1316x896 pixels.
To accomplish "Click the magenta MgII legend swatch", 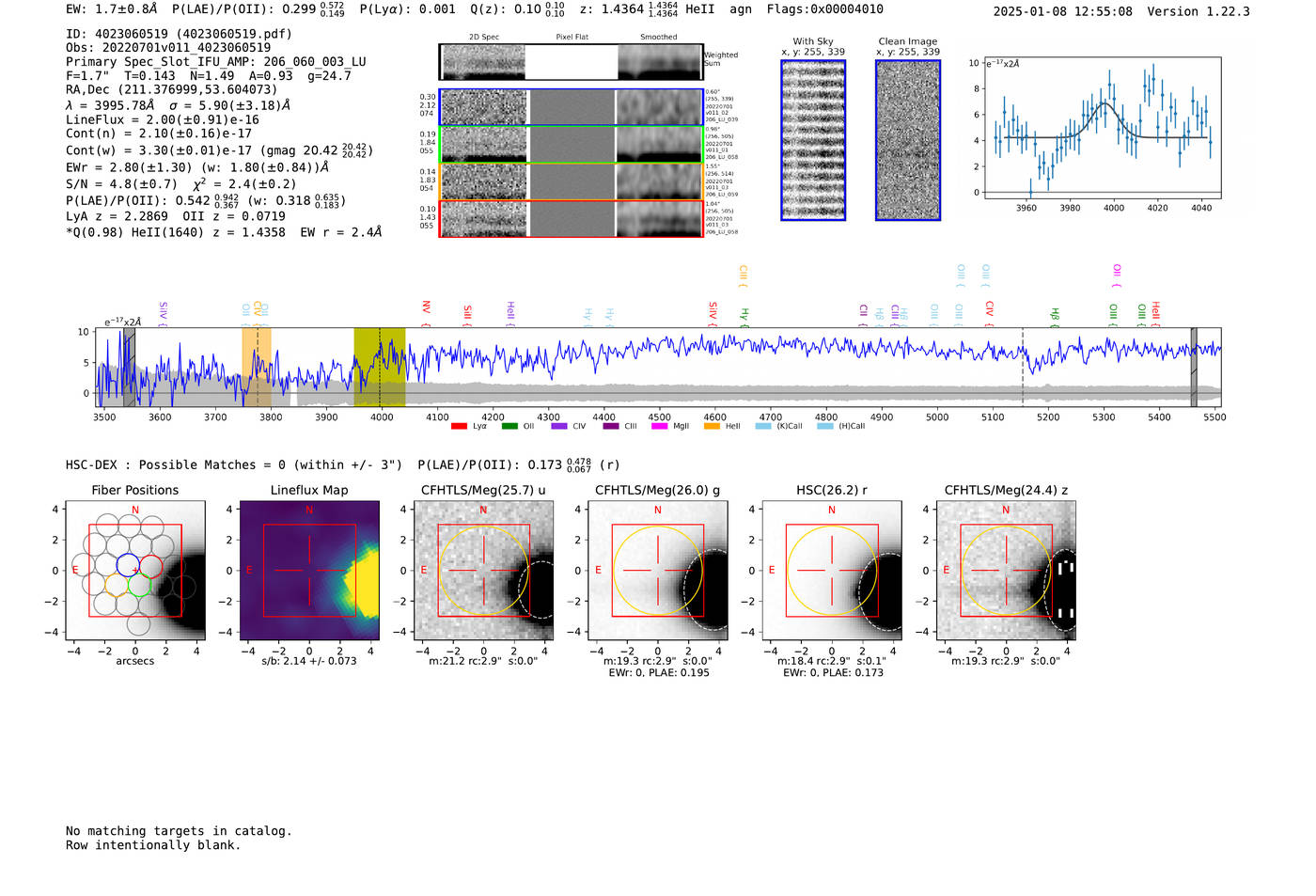I will (659, 426).
